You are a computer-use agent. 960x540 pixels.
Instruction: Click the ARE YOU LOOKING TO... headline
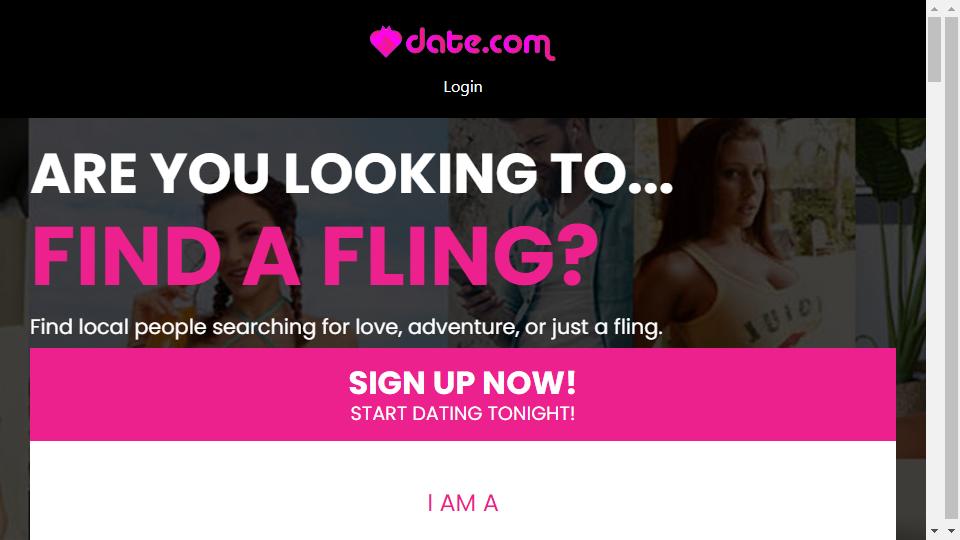(352, 173)
